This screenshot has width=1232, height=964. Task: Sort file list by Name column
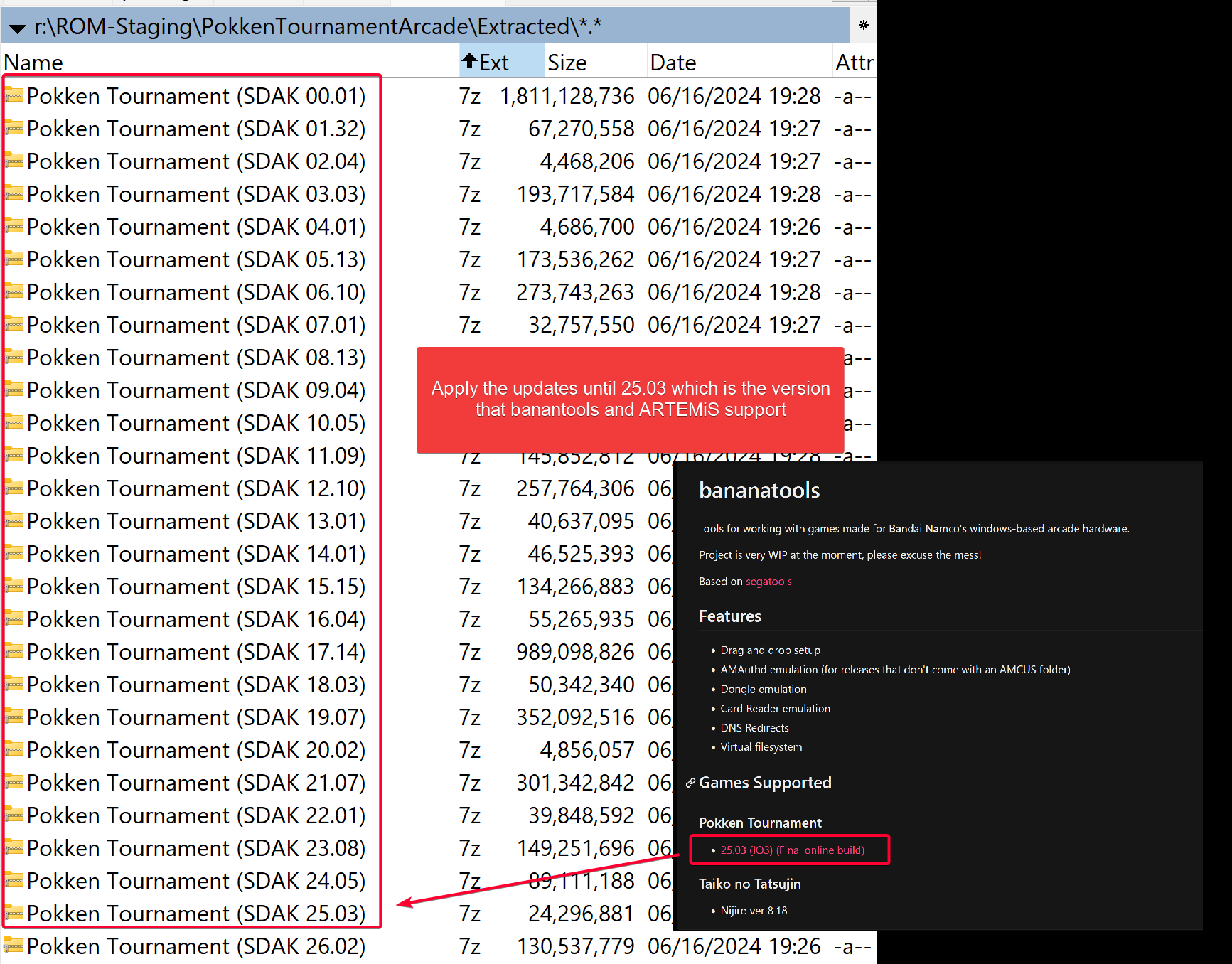230,62
